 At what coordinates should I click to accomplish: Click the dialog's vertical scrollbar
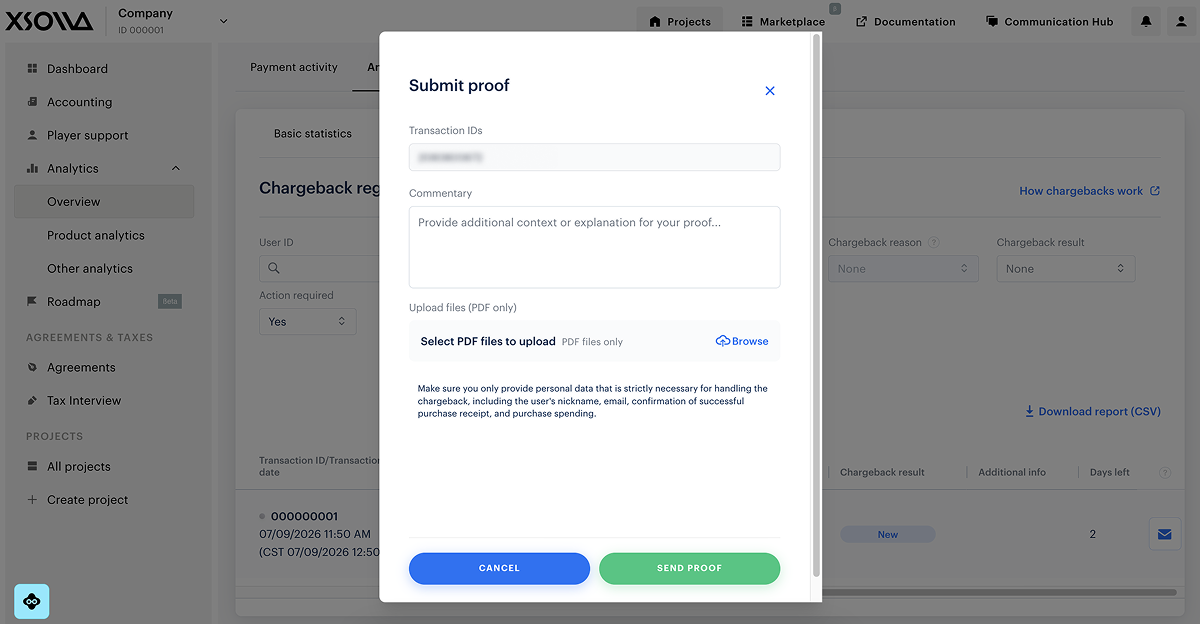point(817,305)
